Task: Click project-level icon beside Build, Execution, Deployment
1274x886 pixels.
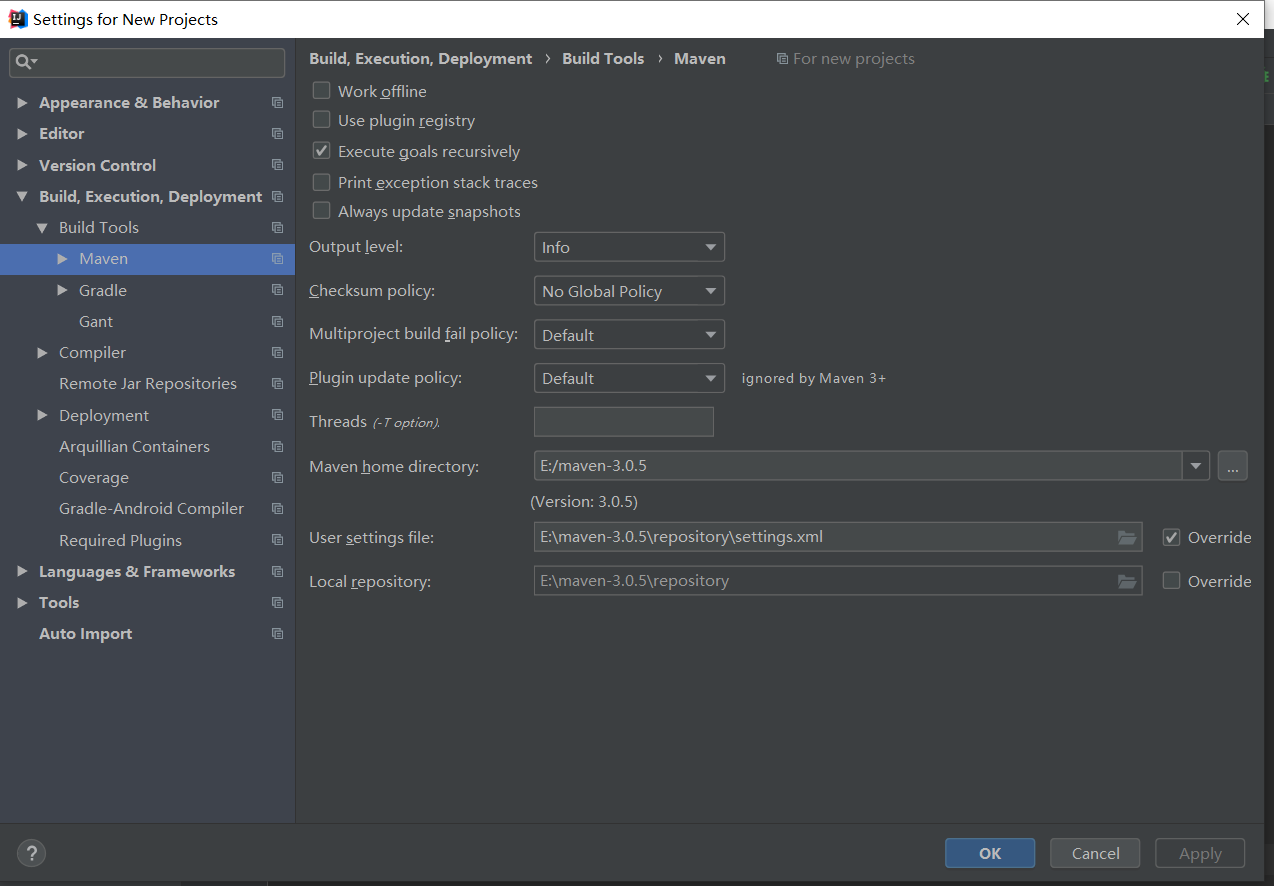Action: (278, 197)
